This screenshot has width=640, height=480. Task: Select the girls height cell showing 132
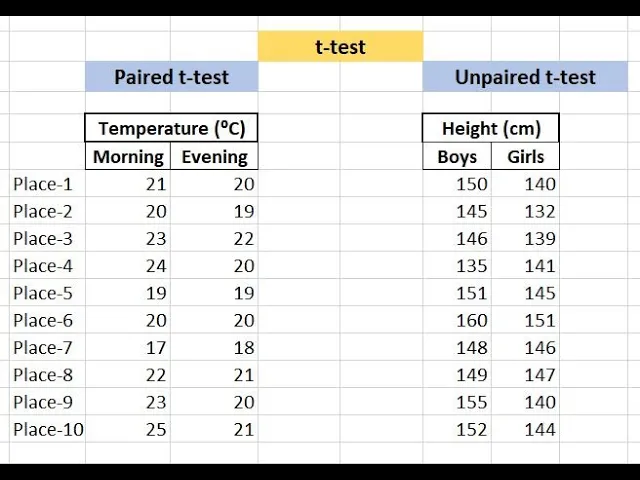pyautogui.click(x=525, y=211)
